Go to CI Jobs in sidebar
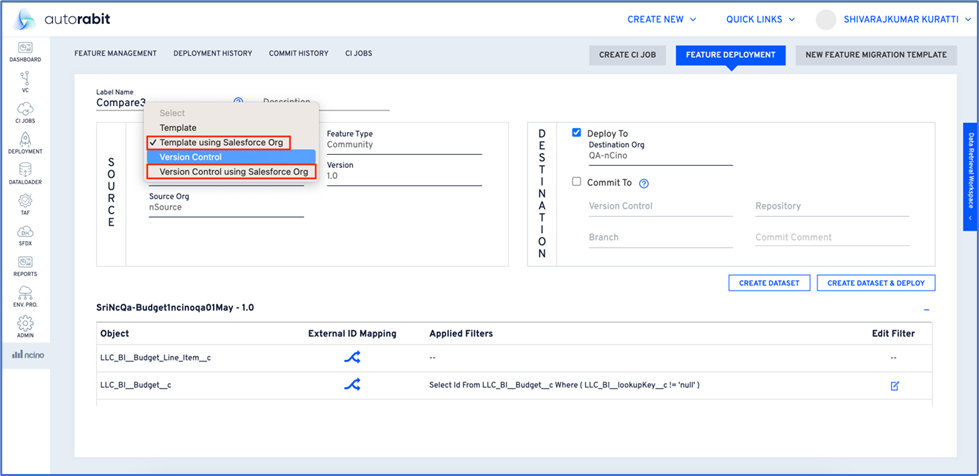The height and width of the screenshot is (476, 979). (x=25, y=112)
